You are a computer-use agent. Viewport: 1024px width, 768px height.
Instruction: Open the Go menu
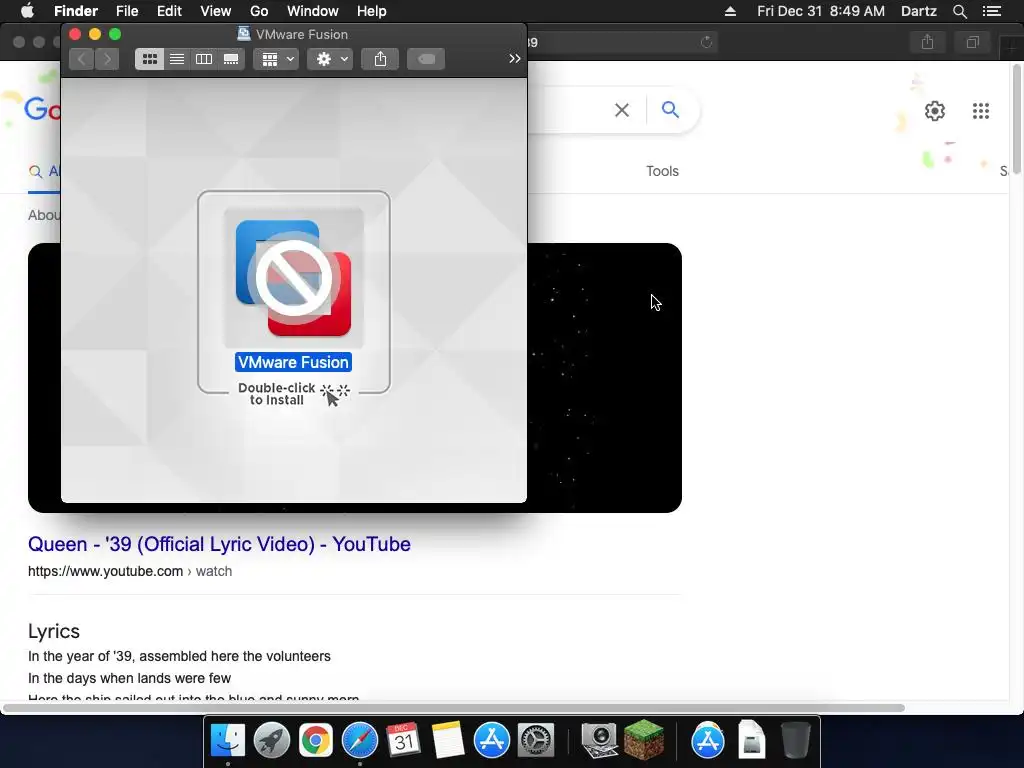coord(259,11)
